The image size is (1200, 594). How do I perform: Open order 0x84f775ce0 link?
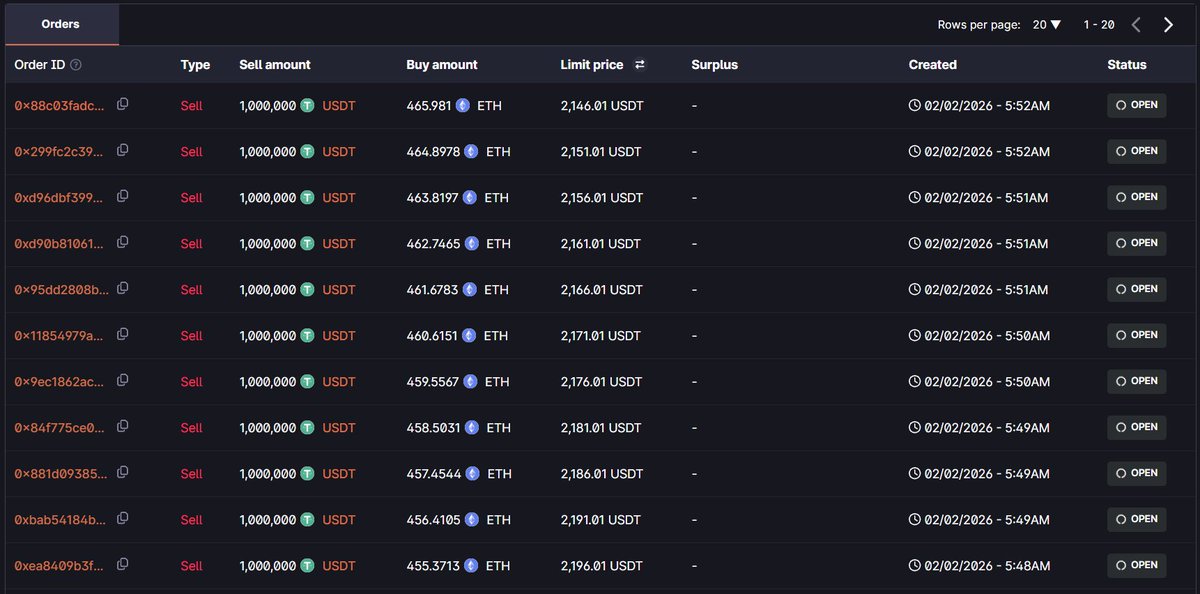[59, 428]
